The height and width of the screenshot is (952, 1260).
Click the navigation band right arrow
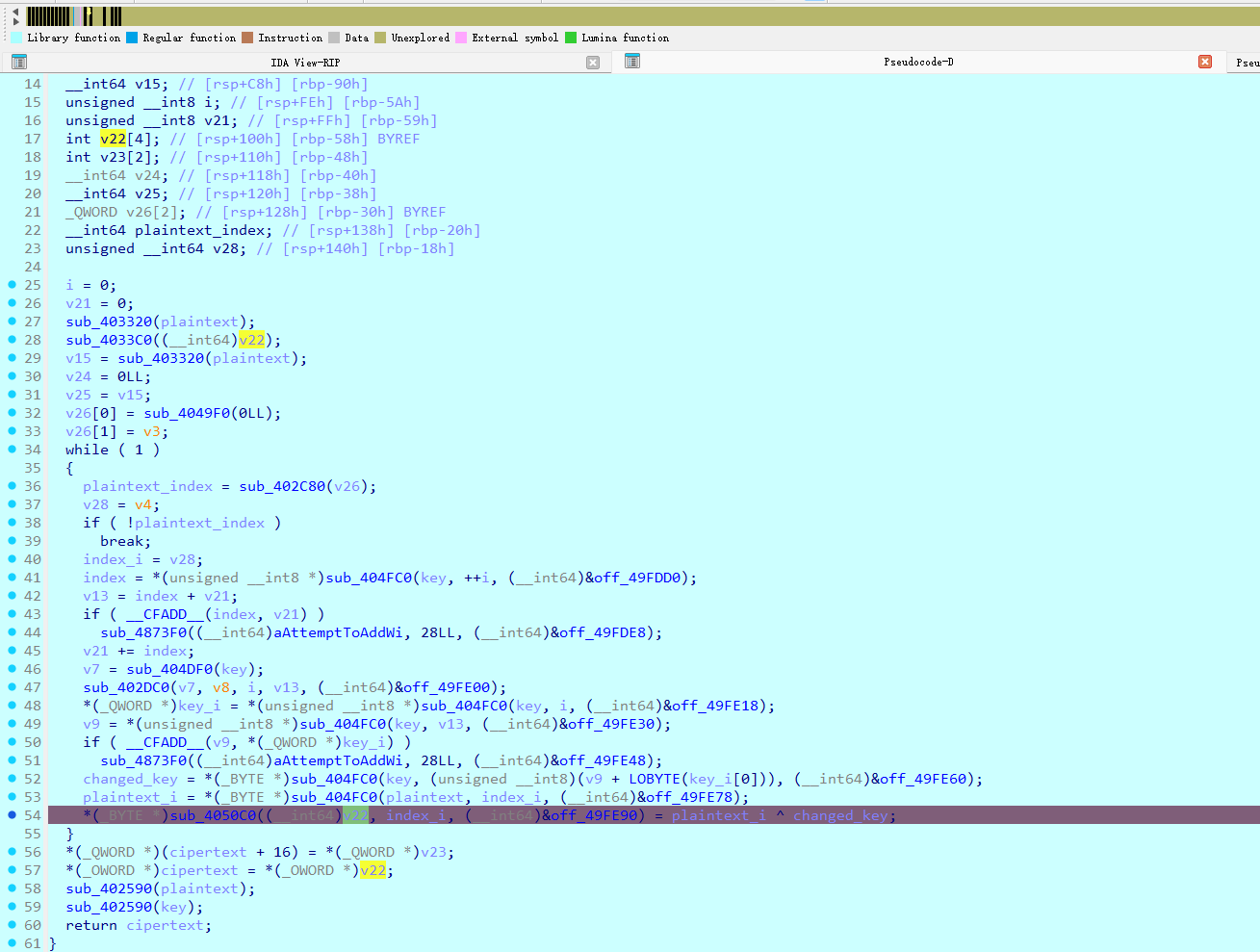[x=14, y=20]
